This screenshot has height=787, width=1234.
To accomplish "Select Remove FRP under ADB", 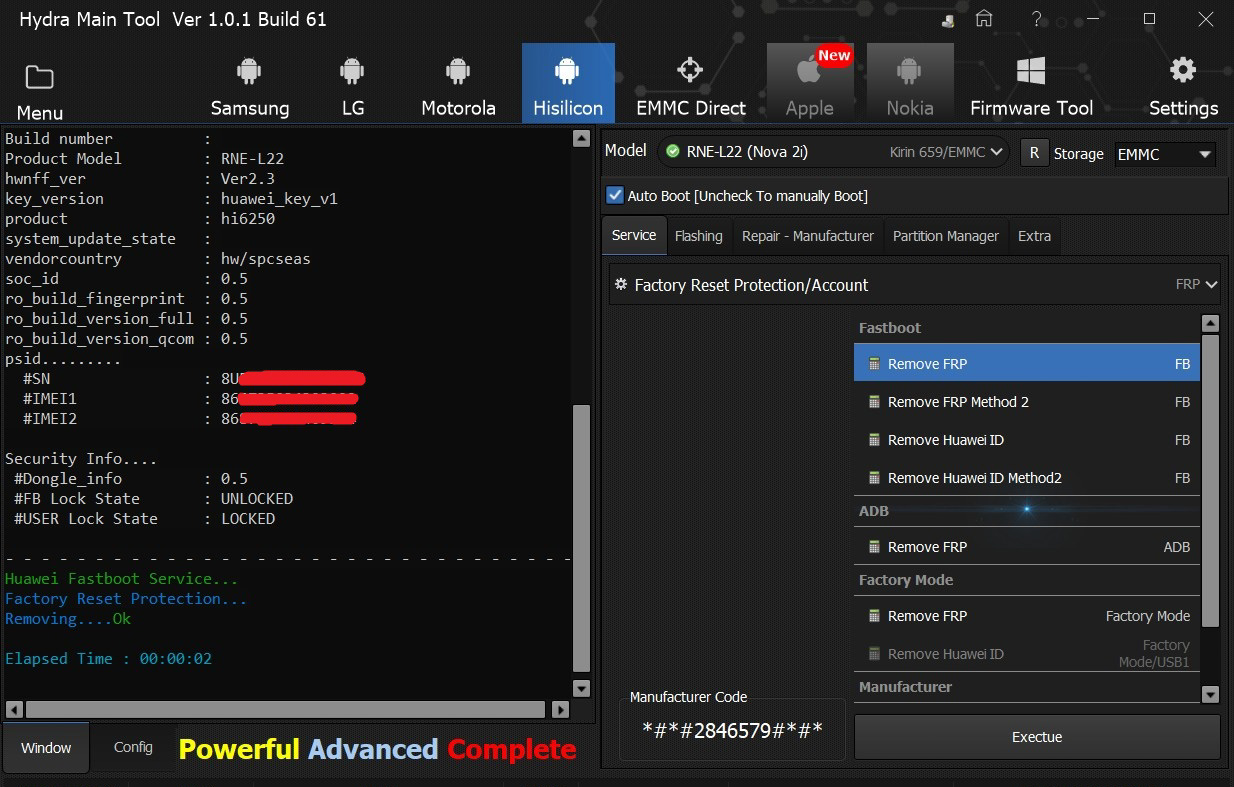I will 1027,547.
